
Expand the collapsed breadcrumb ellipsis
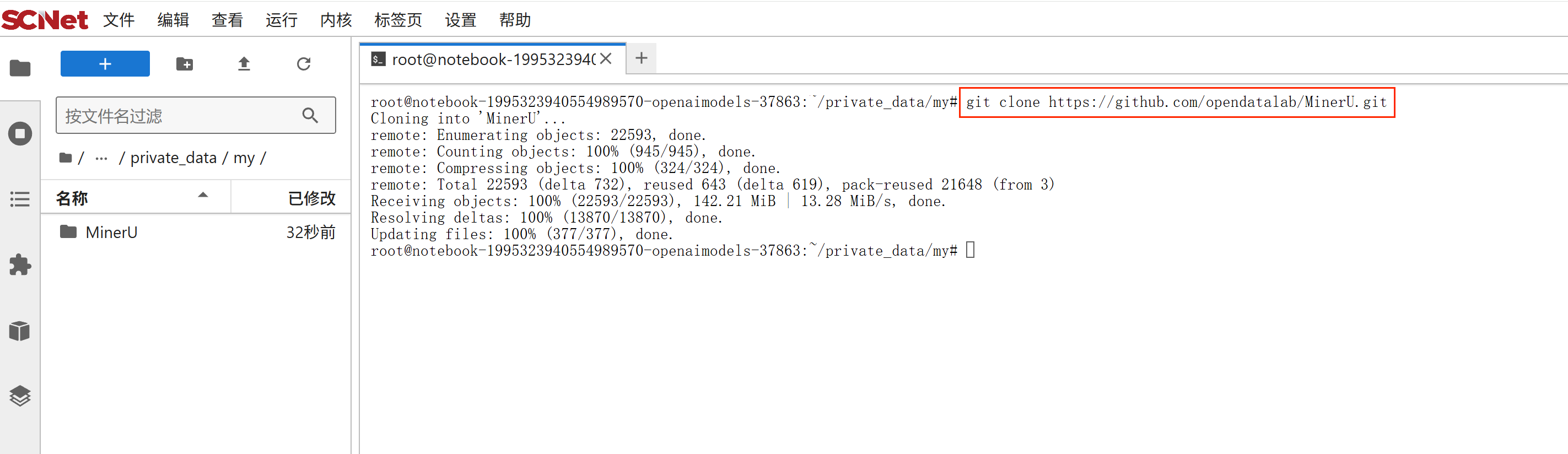101,158
